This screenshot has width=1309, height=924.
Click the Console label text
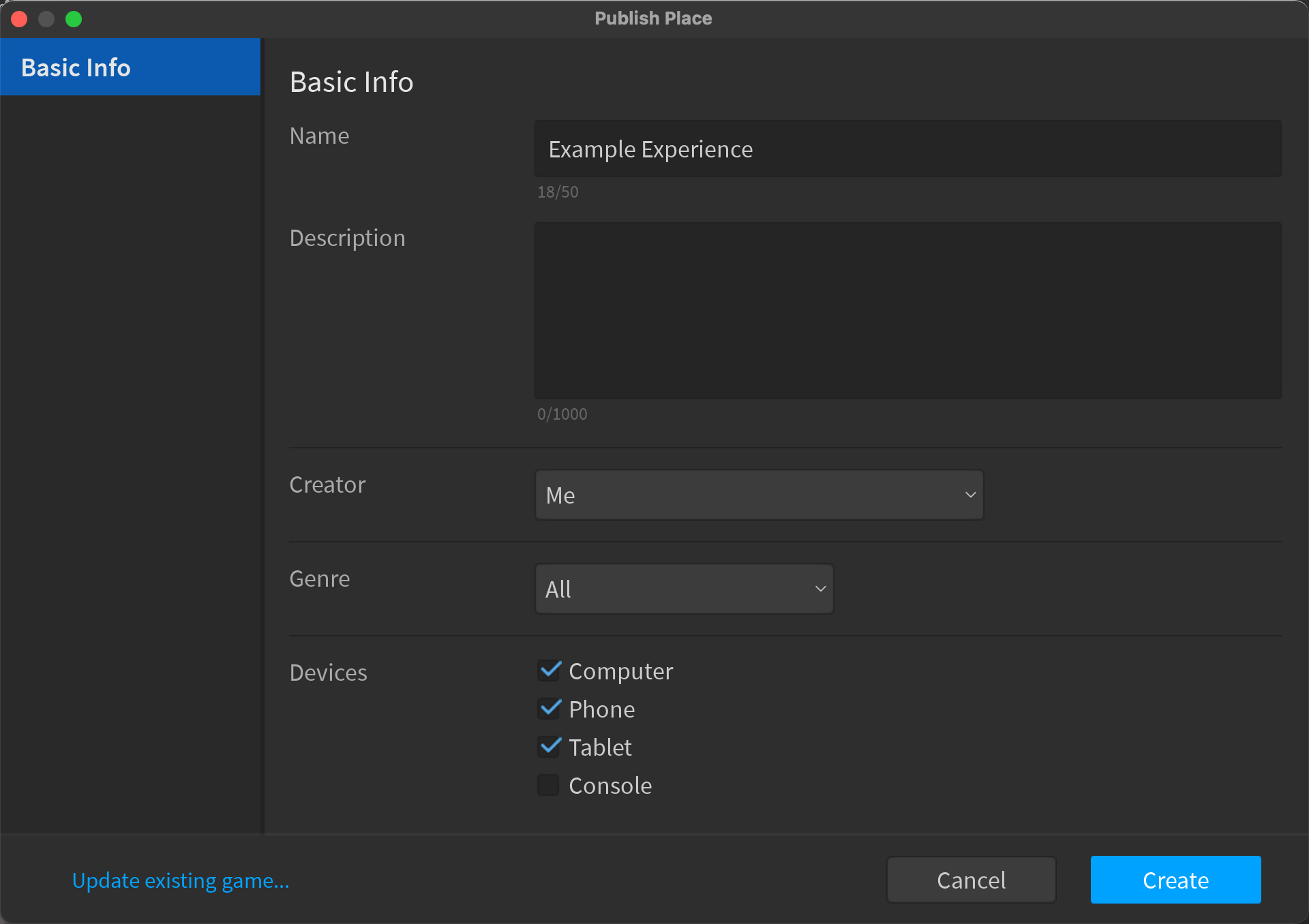(x=610, y=786)
